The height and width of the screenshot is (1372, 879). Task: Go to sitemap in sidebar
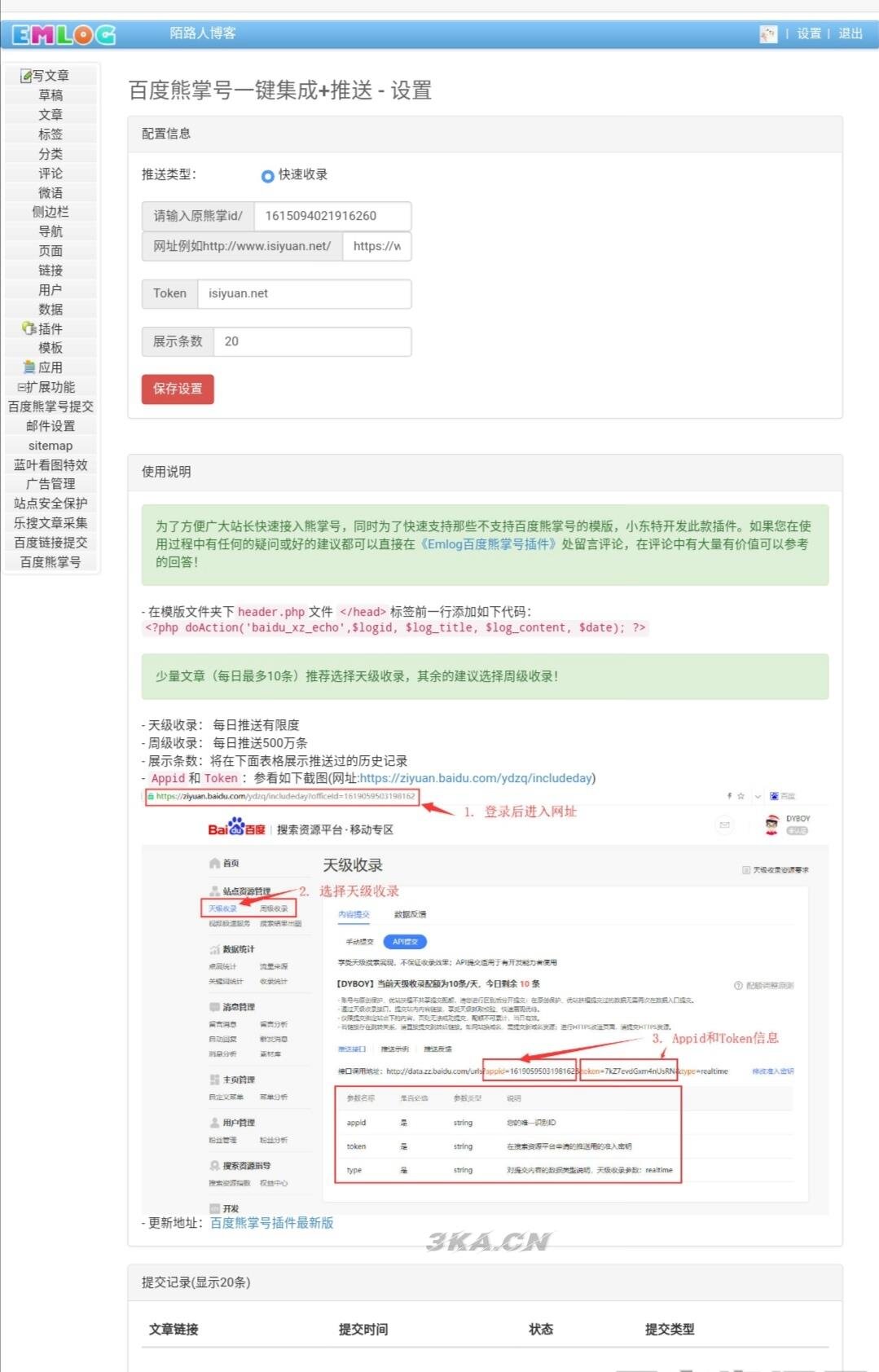51,446
